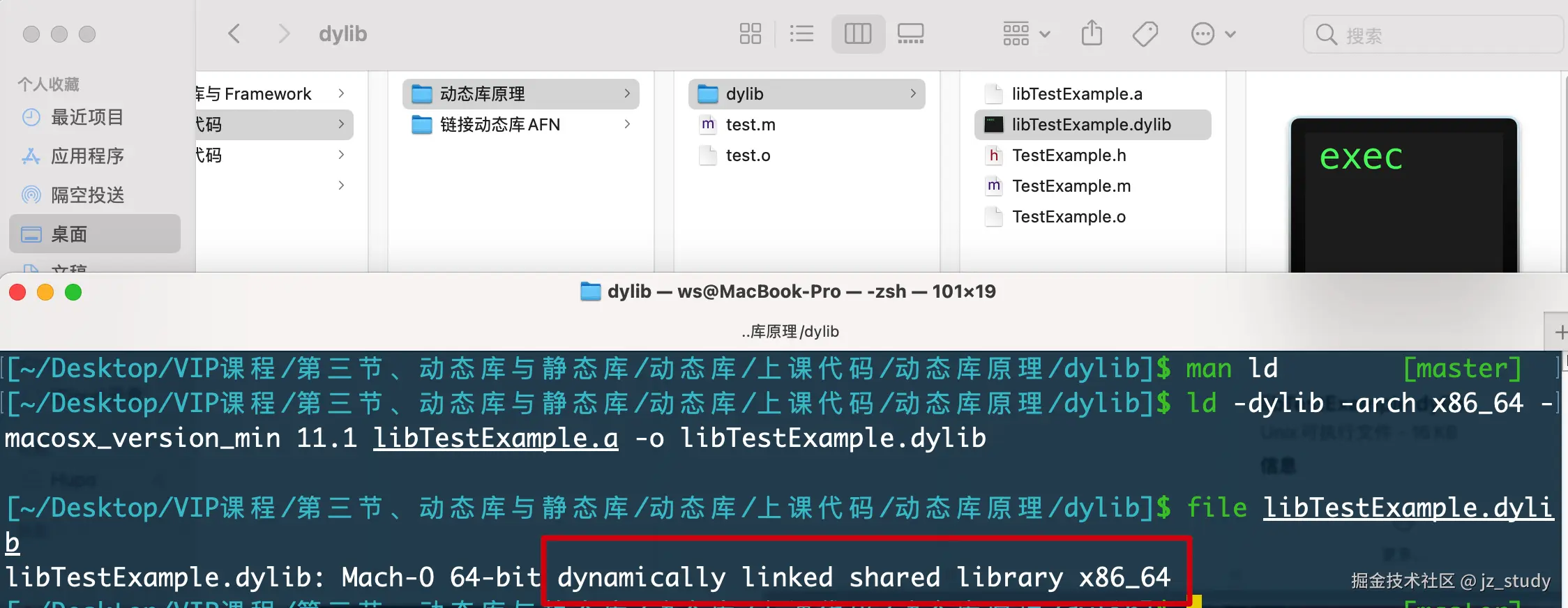The image size is (1568, 608).
Task: Go forward in Finder navigation
Action: (283, 33)
